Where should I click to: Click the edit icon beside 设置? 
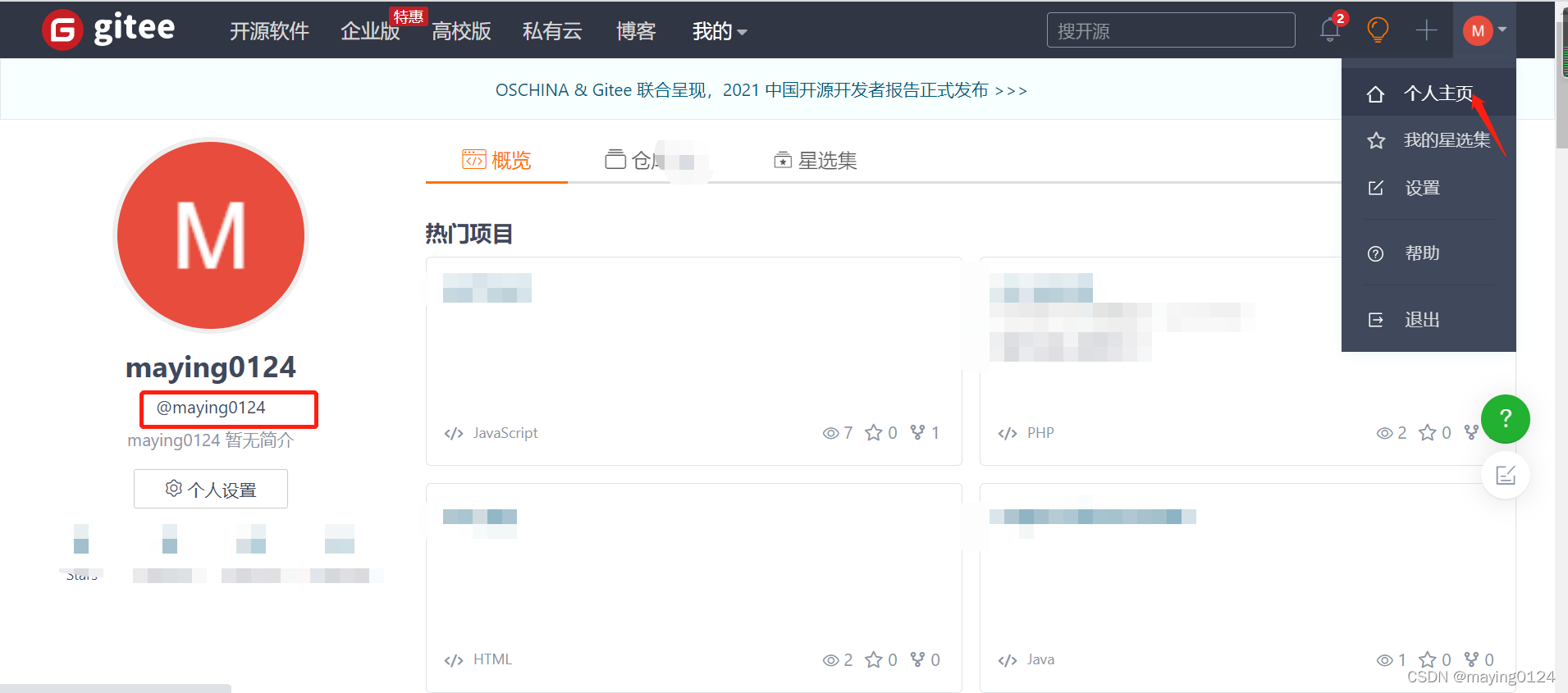1376,188
